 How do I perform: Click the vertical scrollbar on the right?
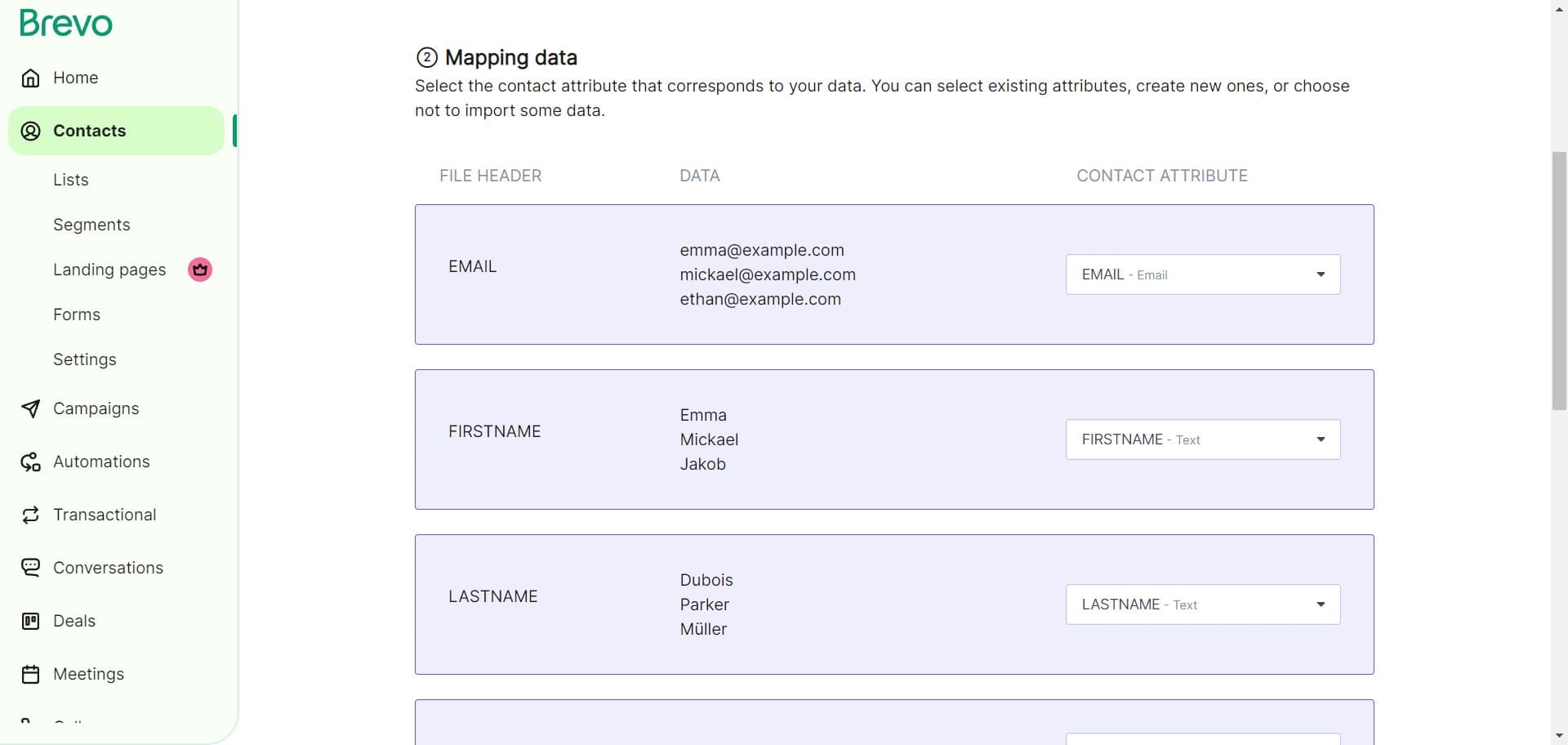pos(1558,278)
